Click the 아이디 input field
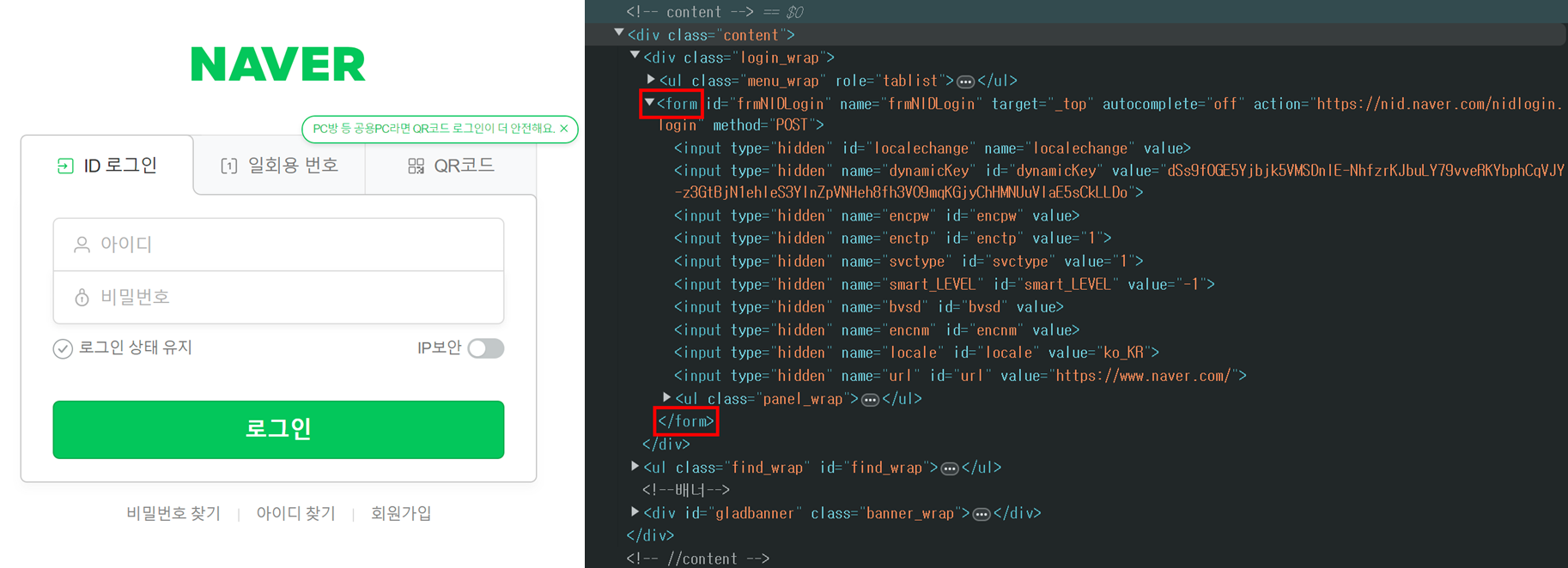Image resolution: width=1568 pixels, height=568 pixels. pos(278,245)
